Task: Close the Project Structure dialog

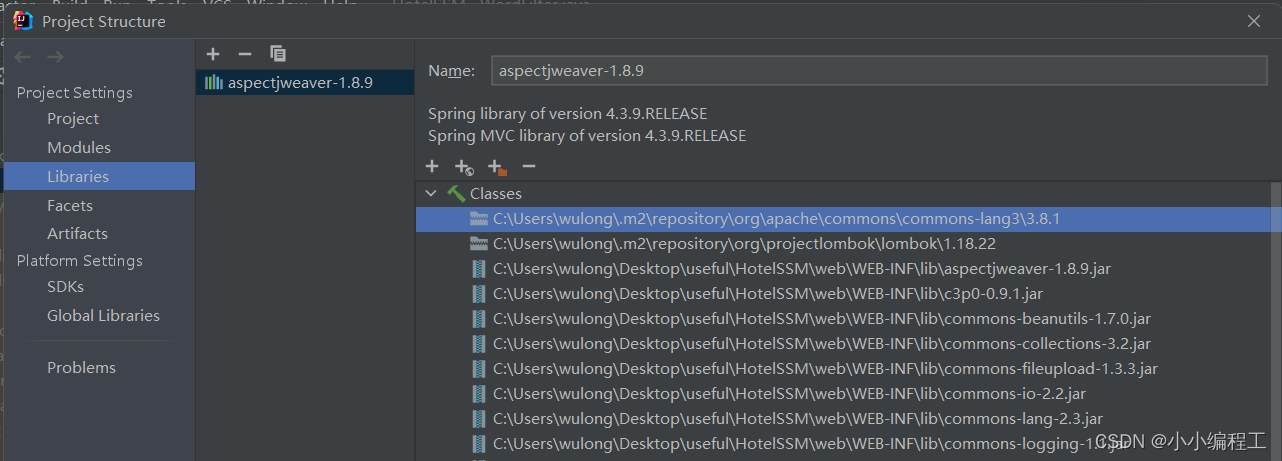Action: [1254, 21]
